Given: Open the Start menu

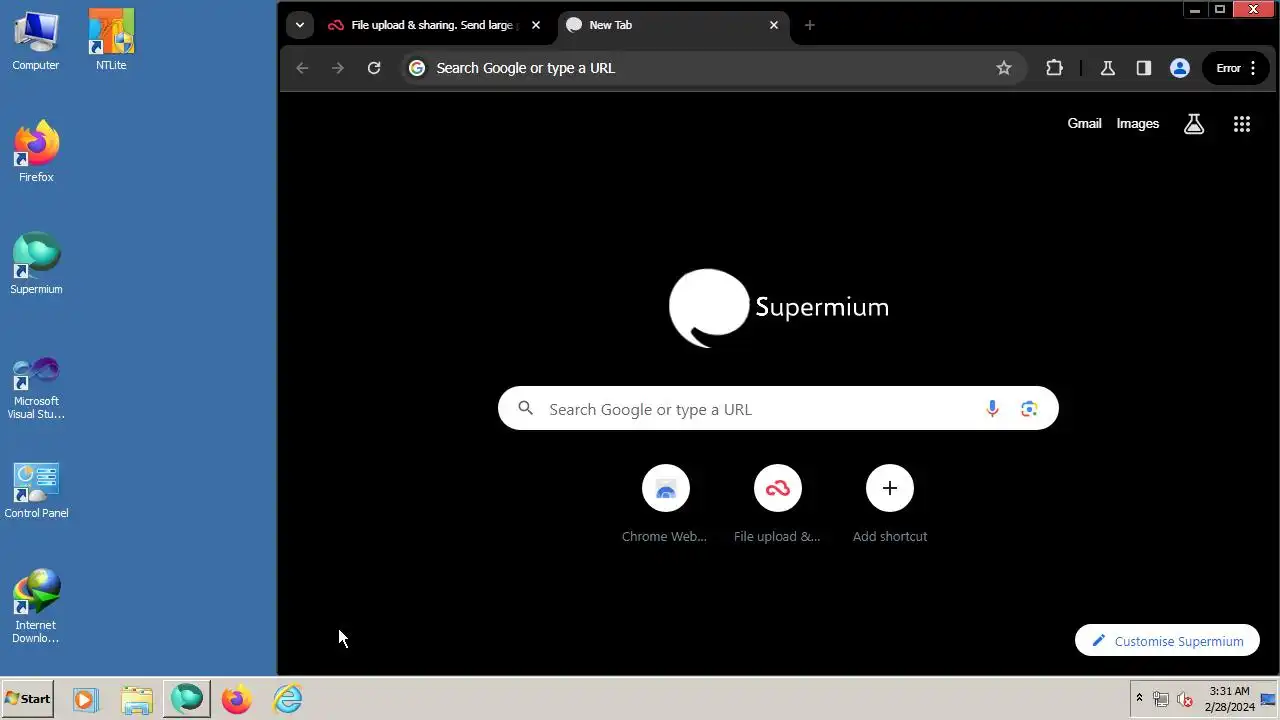Looking at the screenshot, I should pyautogui.click(x=28, y=699).
